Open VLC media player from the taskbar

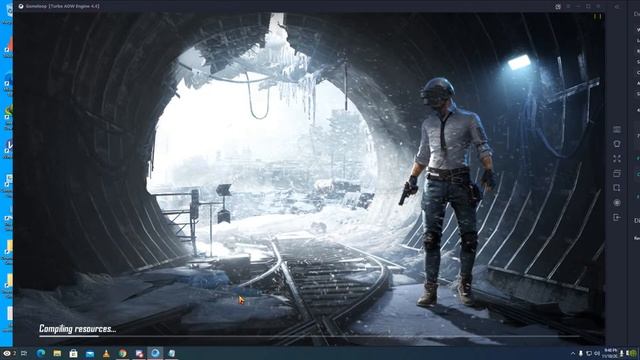coord(106,353)
